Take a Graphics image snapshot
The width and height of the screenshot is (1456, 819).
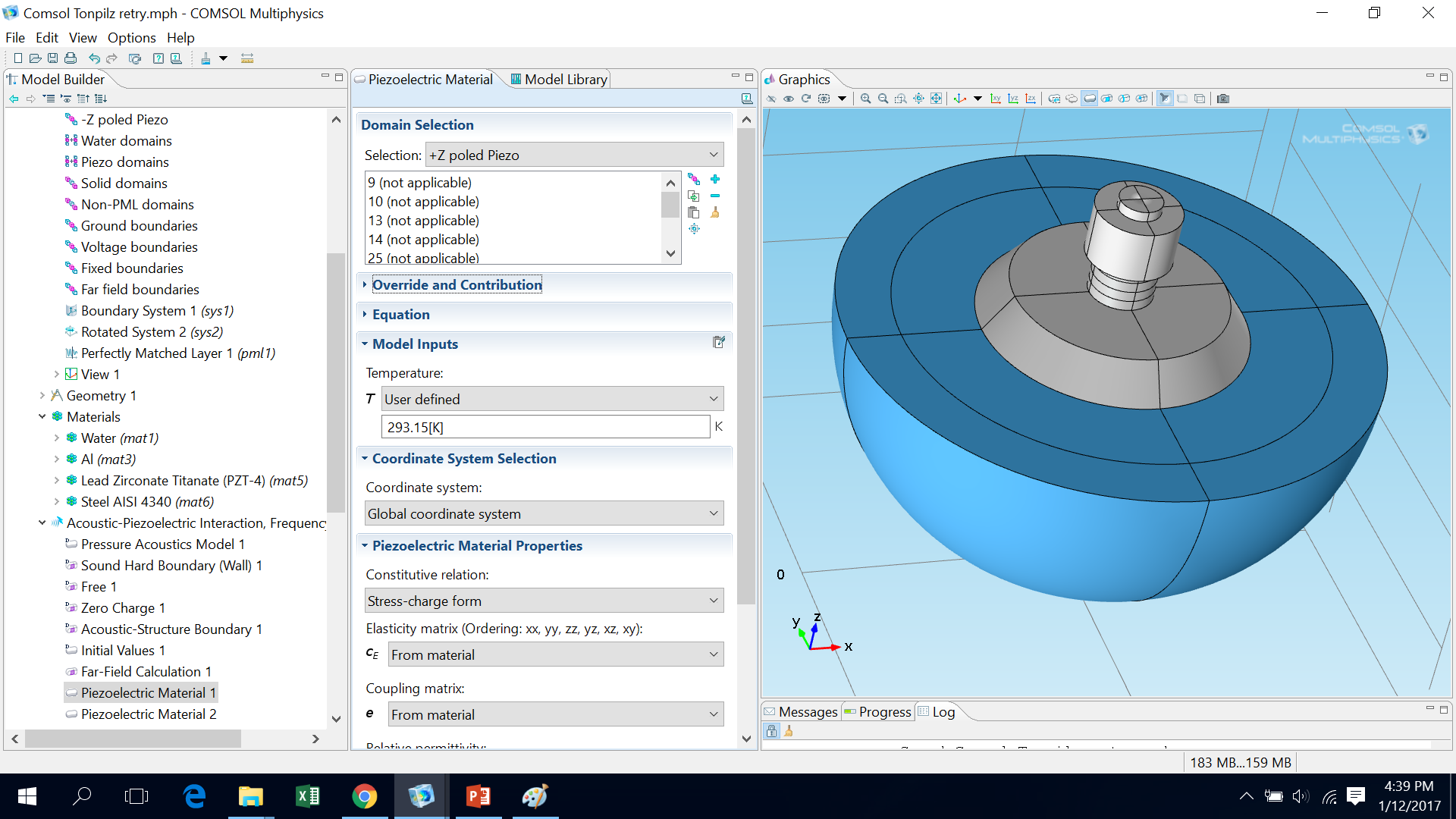(x=1223, y=99)
